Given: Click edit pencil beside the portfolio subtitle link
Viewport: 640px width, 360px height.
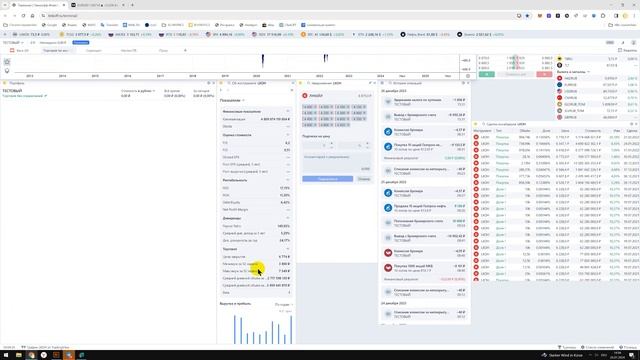Looking at the screenshot, I should tap(46, 96).
